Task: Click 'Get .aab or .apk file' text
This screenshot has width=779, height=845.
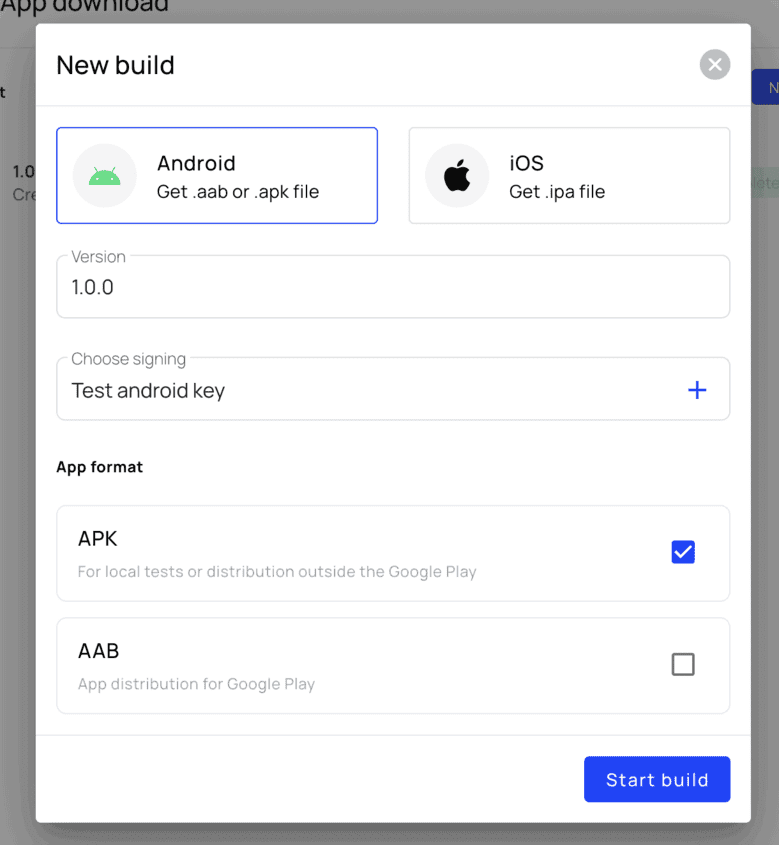Action: pyautogui.click(x=238, y=192)
